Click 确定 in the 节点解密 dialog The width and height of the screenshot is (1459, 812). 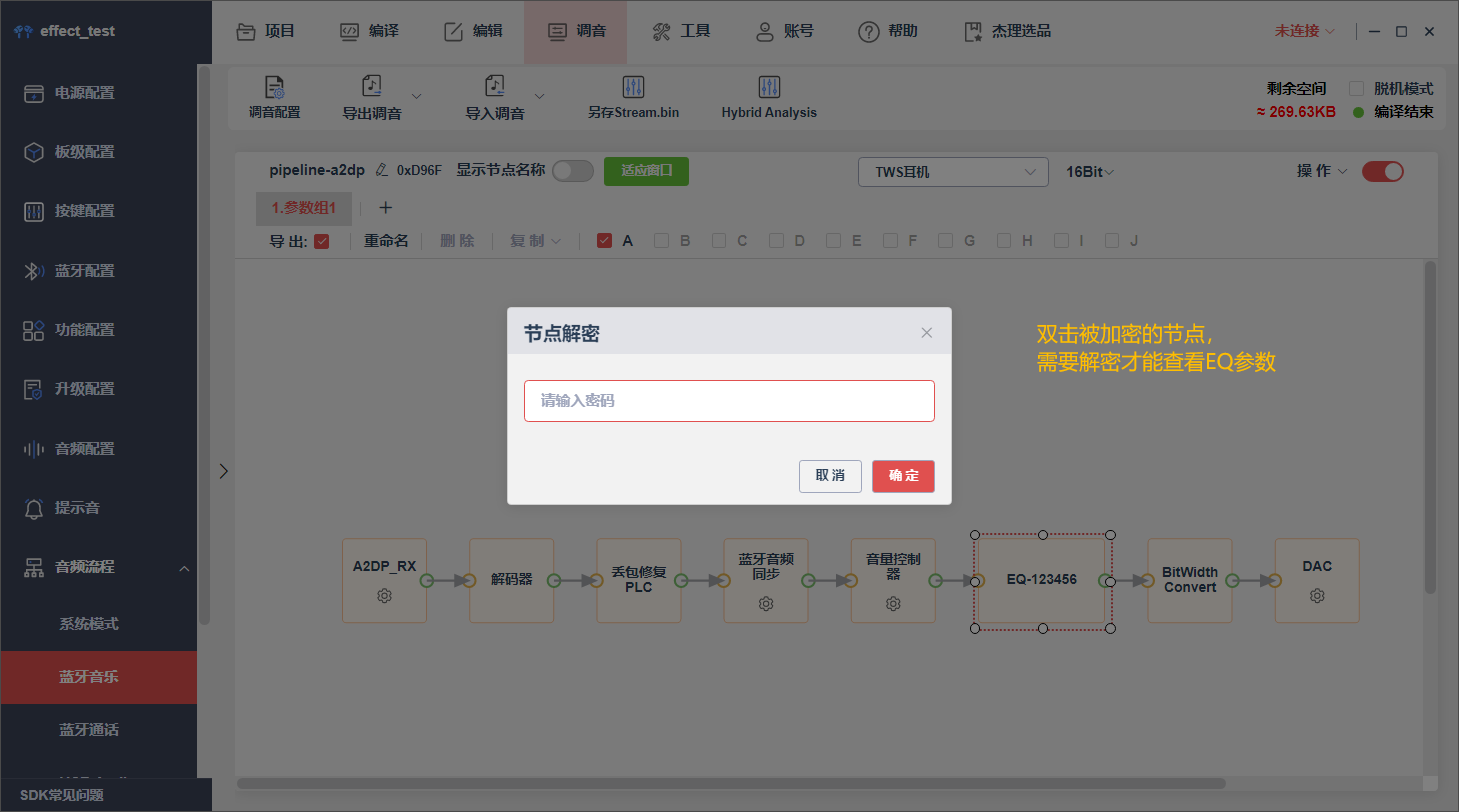pos(903,476)
